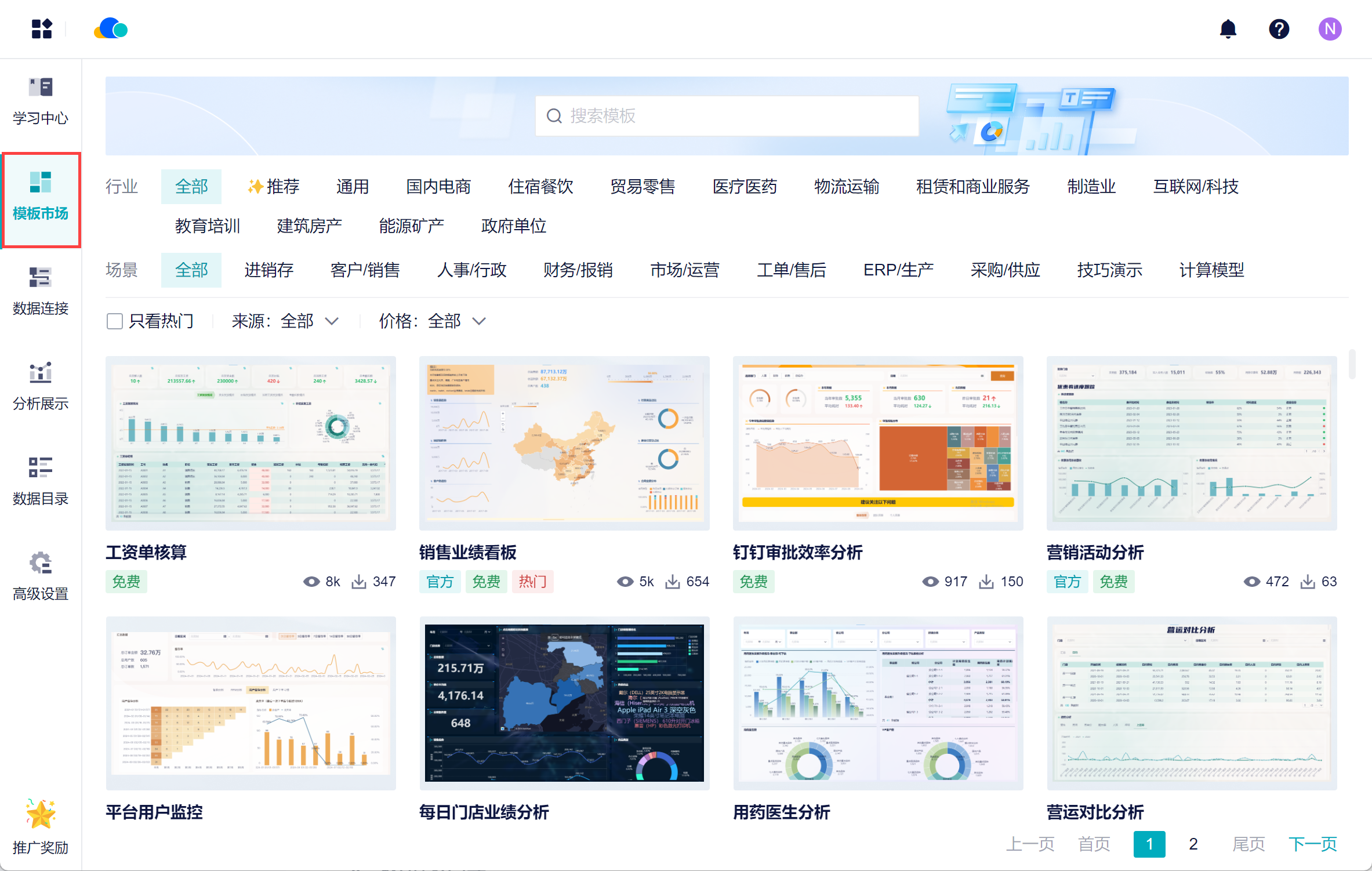Filter scene by 工单/售后

[792, 270]
